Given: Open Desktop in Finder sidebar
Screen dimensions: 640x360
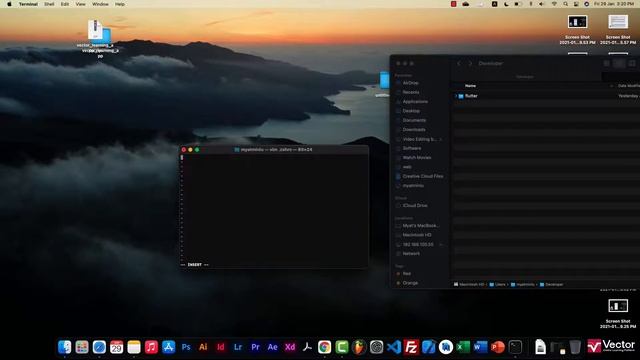Looking at the screenshot, I should click(x=411, y=111).
